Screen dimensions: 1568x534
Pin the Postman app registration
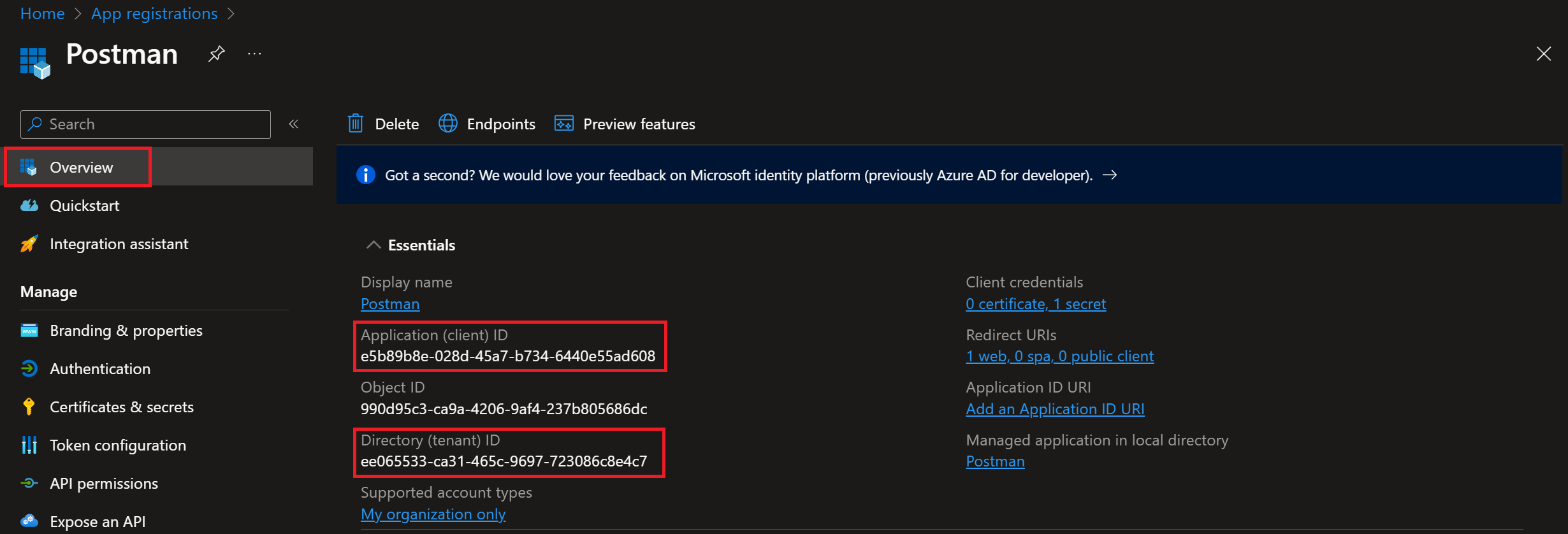[x=217, y=54]
